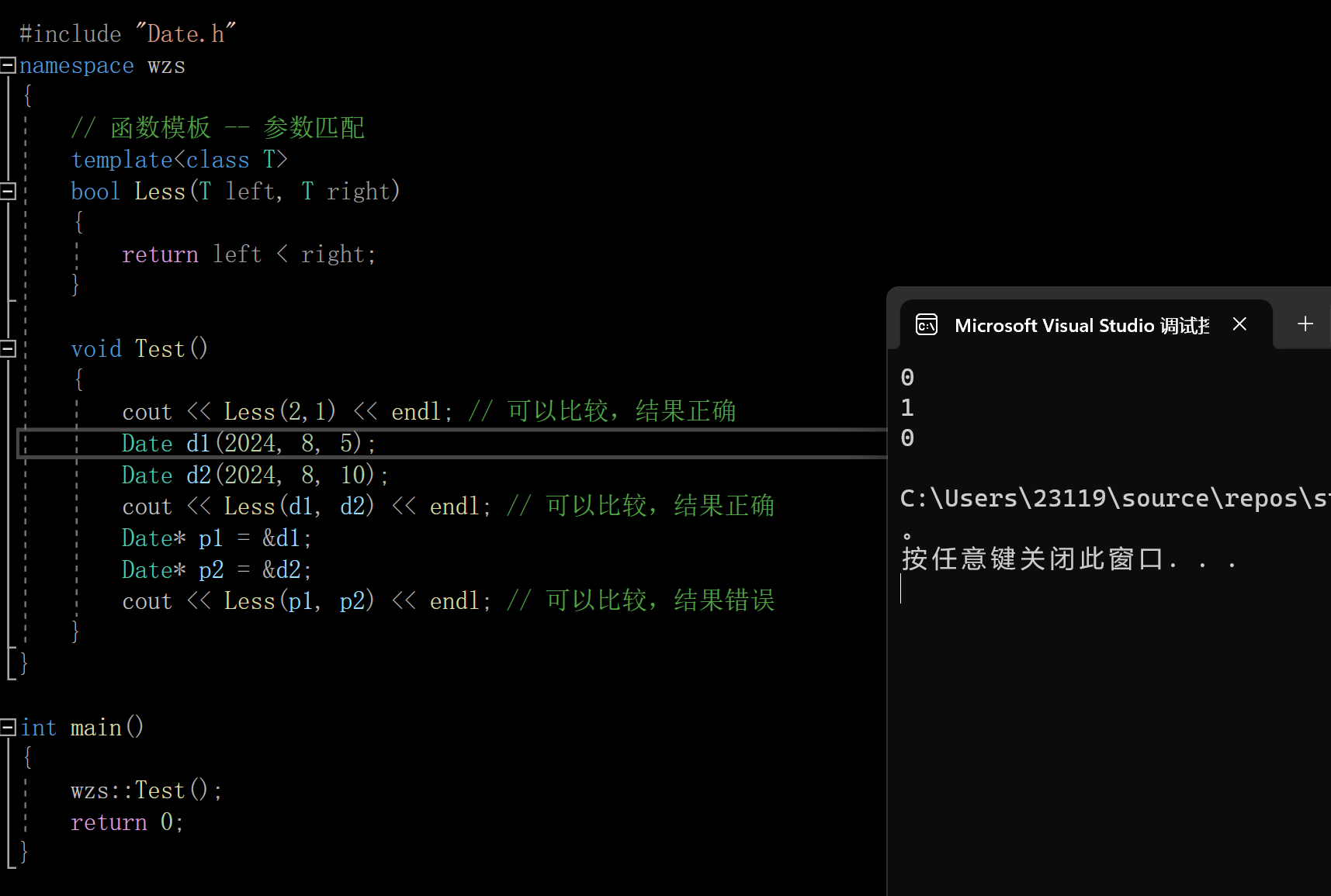This screenshot has width=1331, height=896.
Task: Click the first output line '0' in console
Action: pyautogui.click(x=907, y=378)
